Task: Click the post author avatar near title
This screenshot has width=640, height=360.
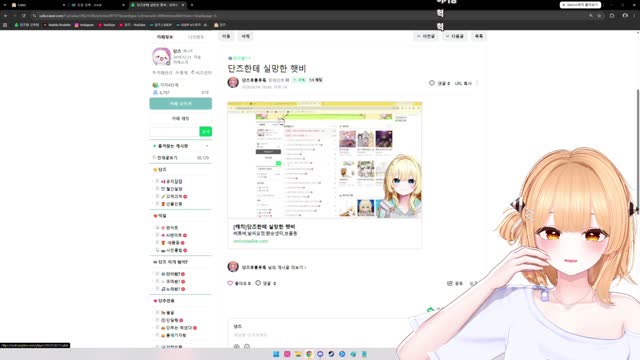Action: tap(233, 82)
